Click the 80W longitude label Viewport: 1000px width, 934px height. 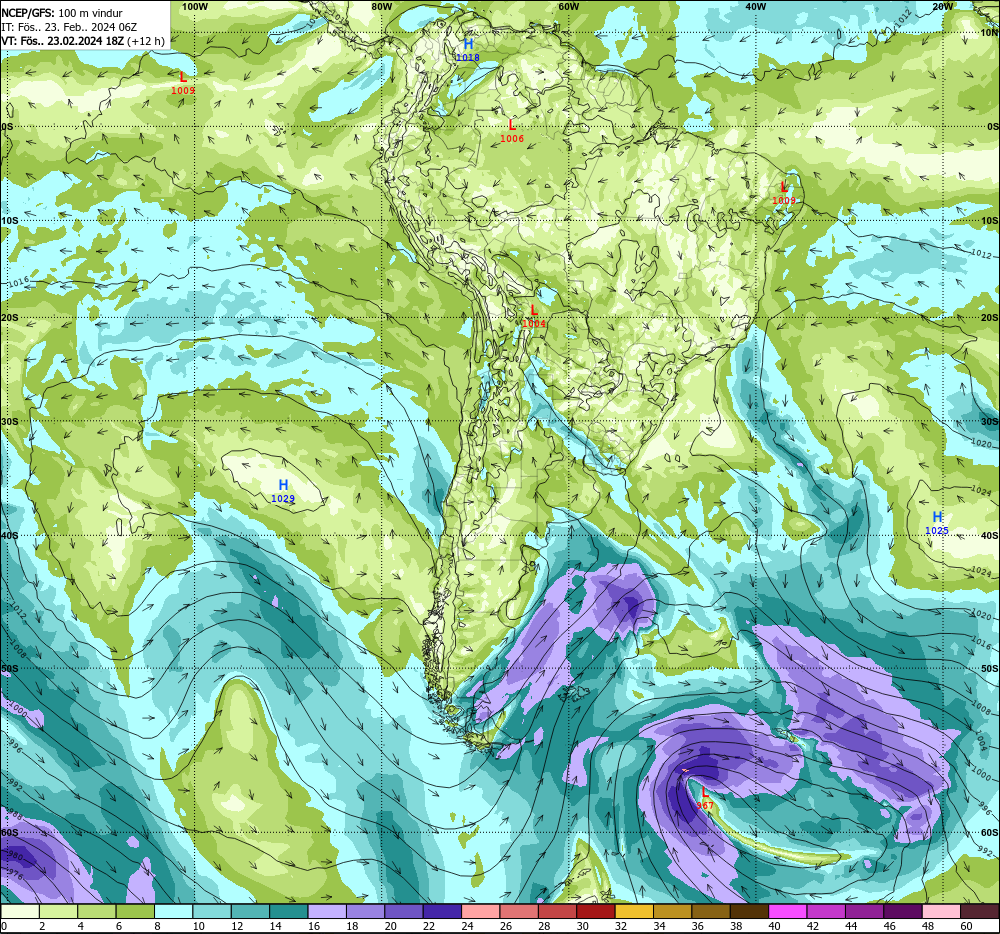coord(381,6)
